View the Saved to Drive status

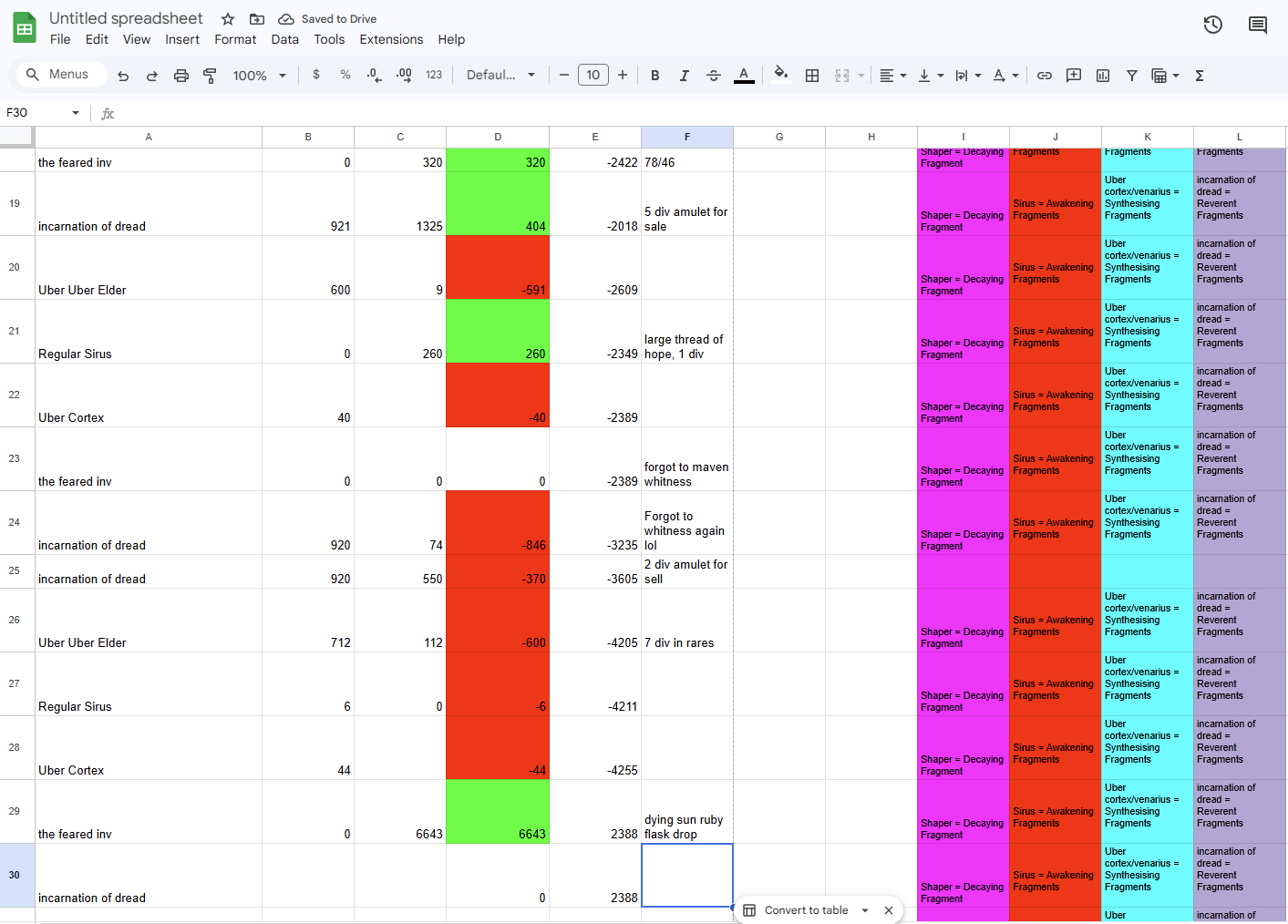coord(327,19)
